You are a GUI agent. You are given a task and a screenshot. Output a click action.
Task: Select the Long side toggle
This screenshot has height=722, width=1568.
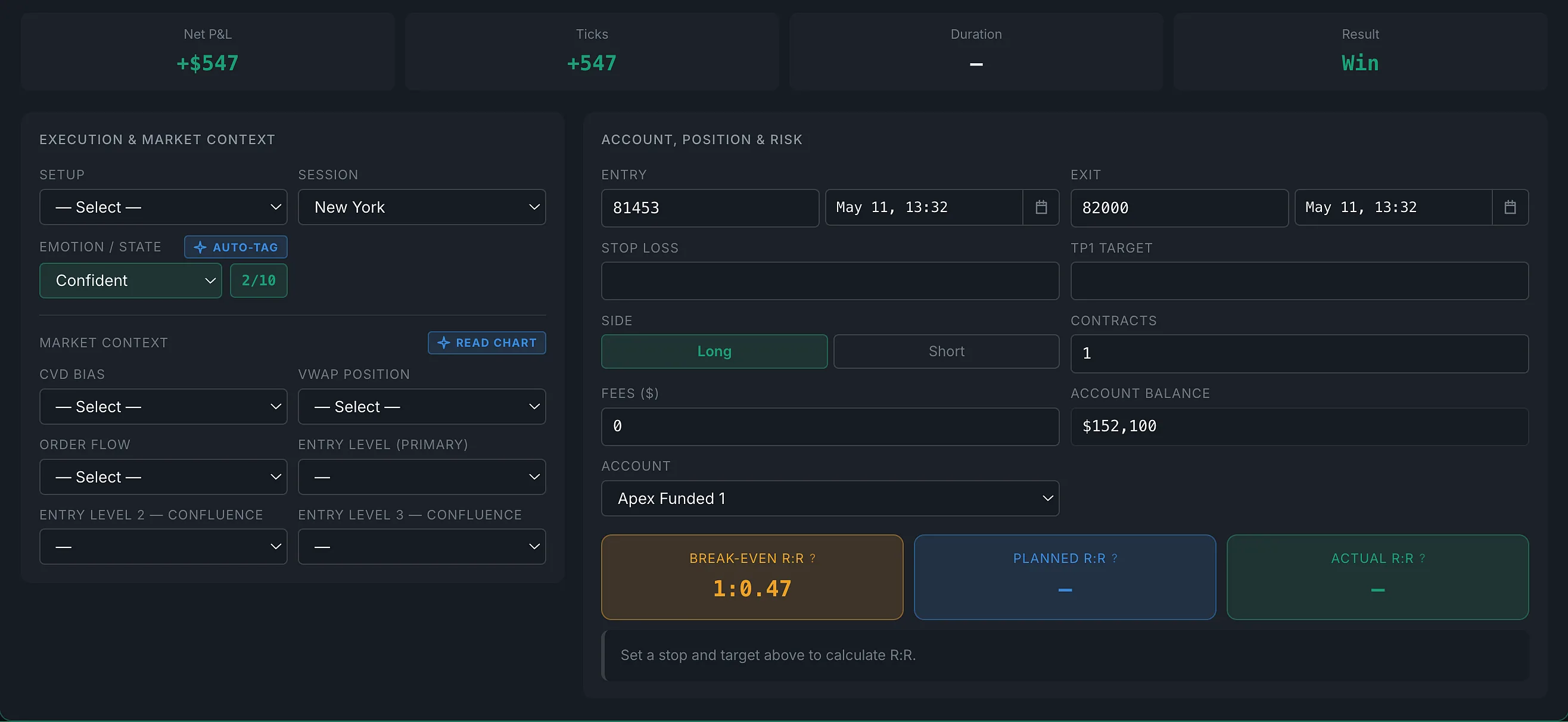pos(714,351)
